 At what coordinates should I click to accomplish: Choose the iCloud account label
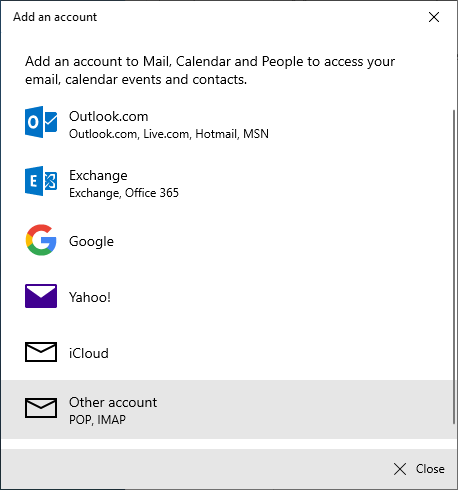coord(89,353)
